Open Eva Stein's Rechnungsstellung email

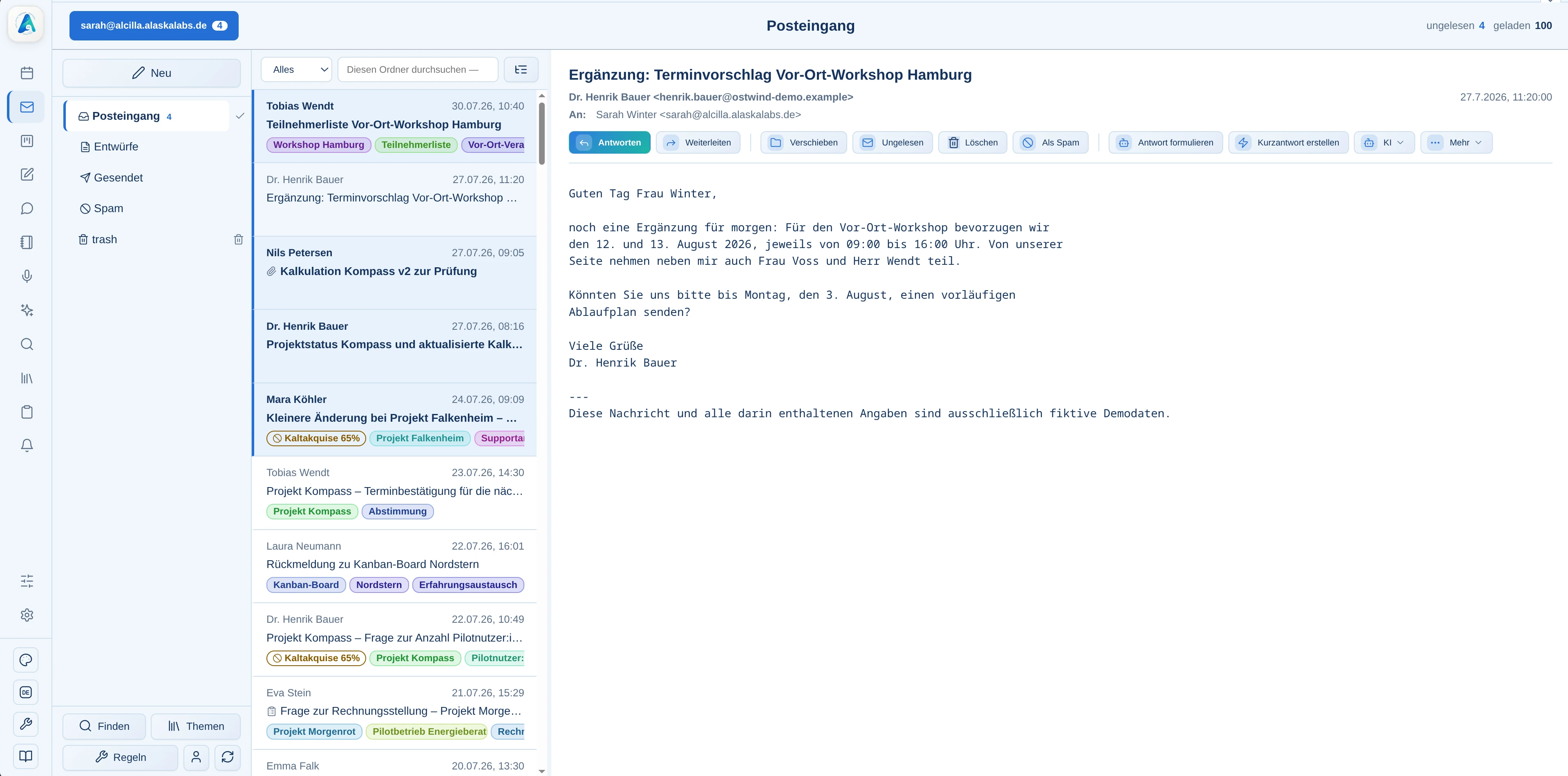click(x=394, y=713)
